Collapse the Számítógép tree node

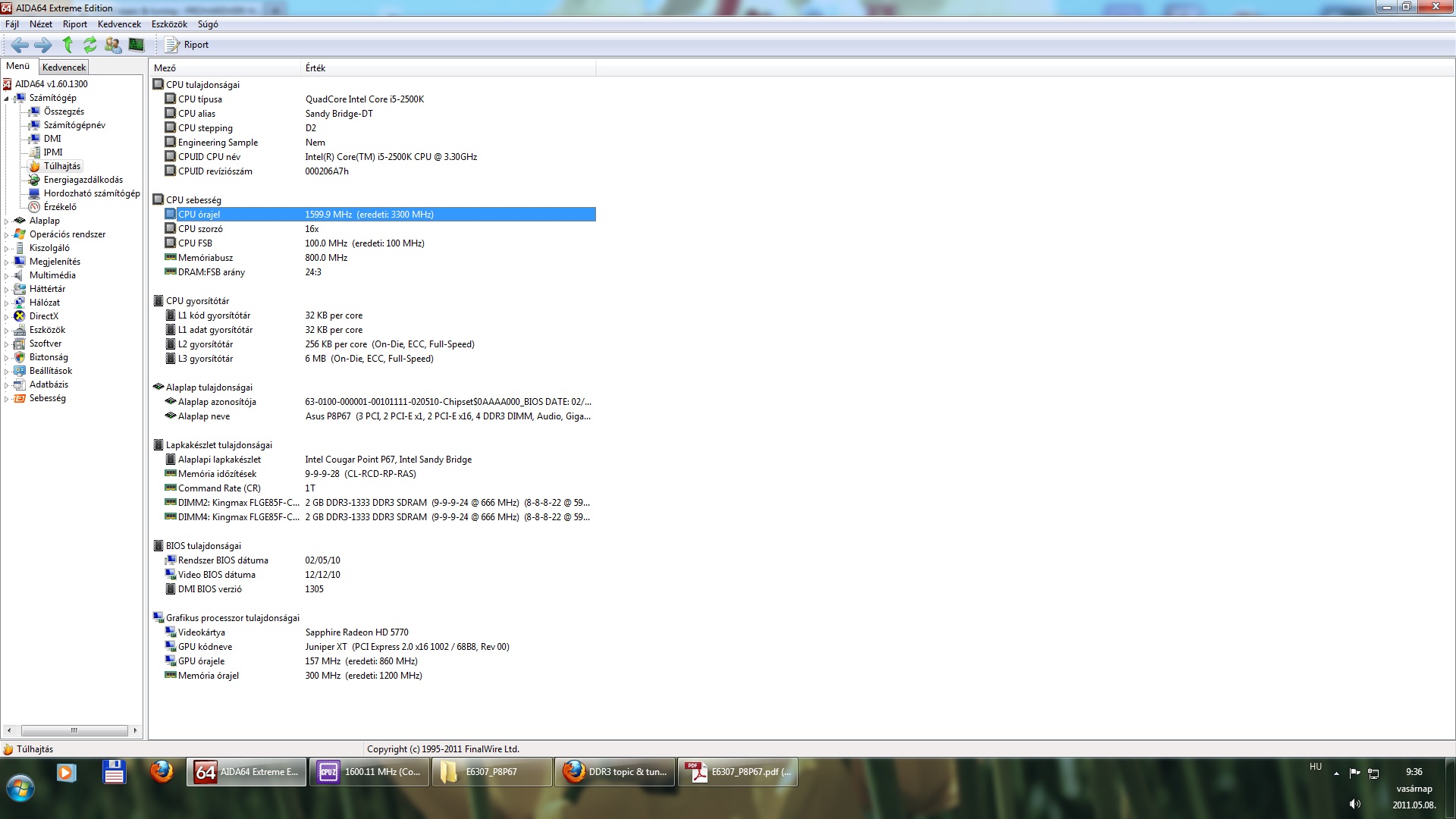click(7, 99)
